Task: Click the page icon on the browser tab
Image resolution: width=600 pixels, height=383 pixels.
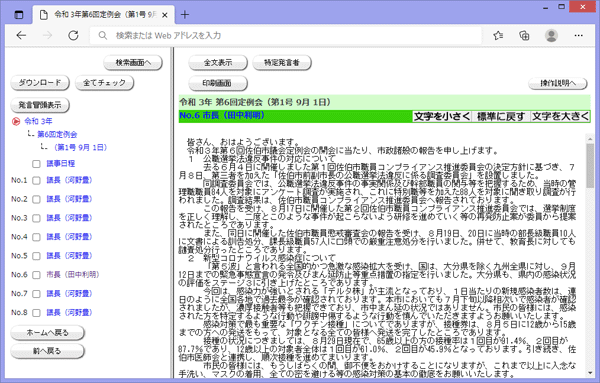Action: (44, 15)
